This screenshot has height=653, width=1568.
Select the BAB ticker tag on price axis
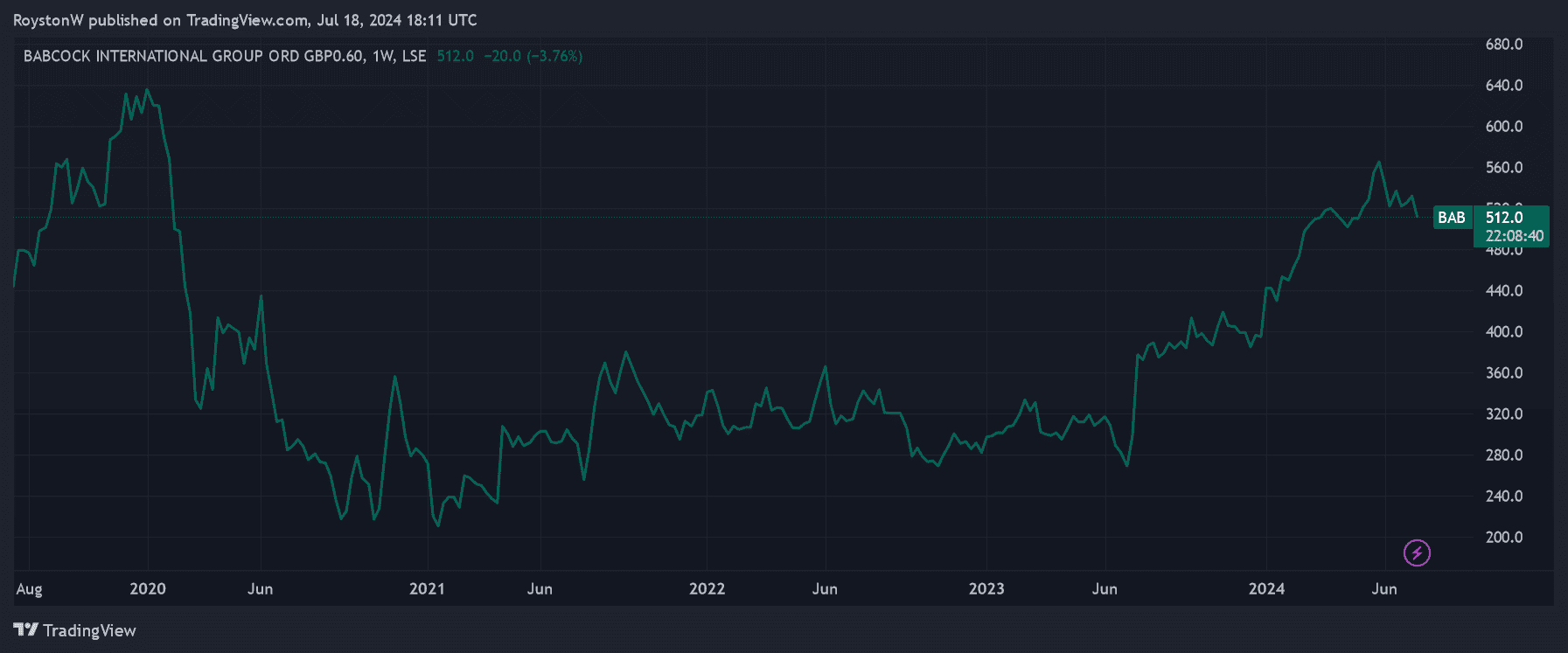(x=1451, y=218)
